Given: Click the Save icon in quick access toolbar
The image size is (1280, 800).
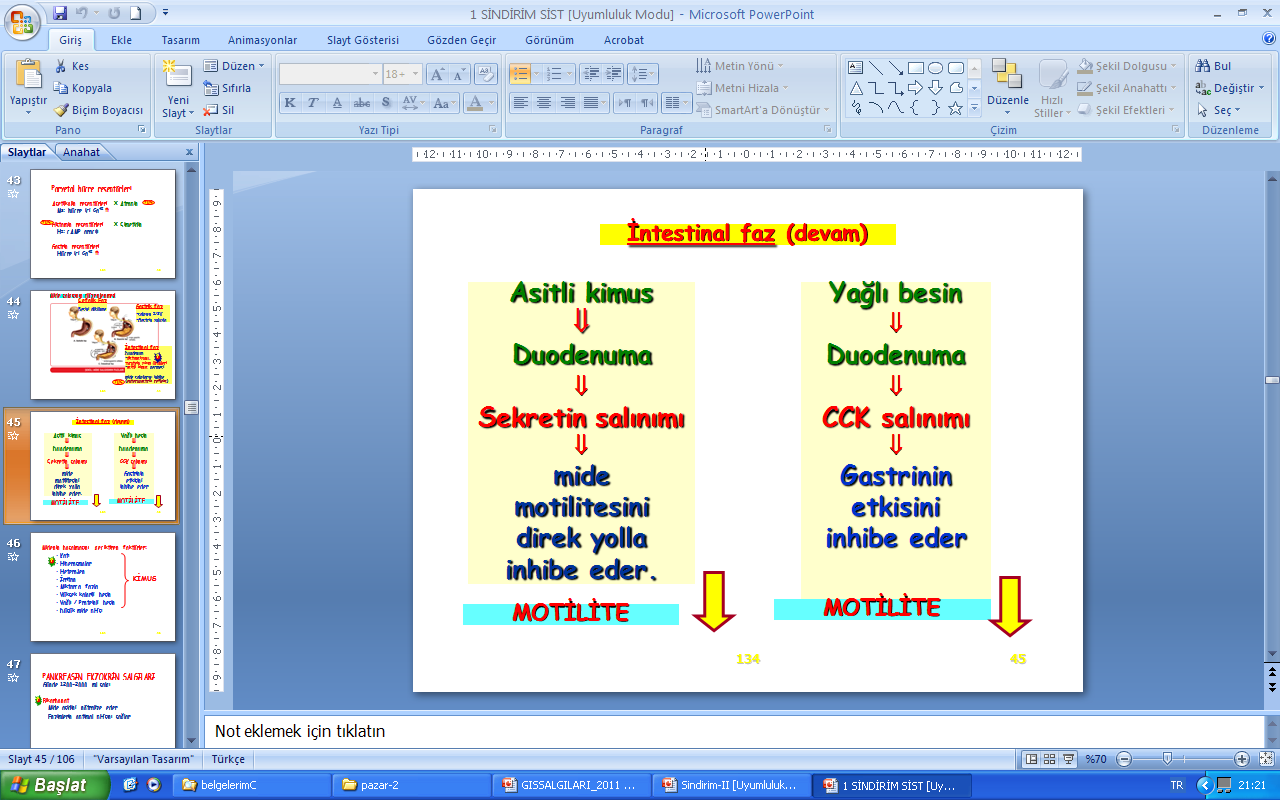Looking at the screenshot, I should point(60,14).
